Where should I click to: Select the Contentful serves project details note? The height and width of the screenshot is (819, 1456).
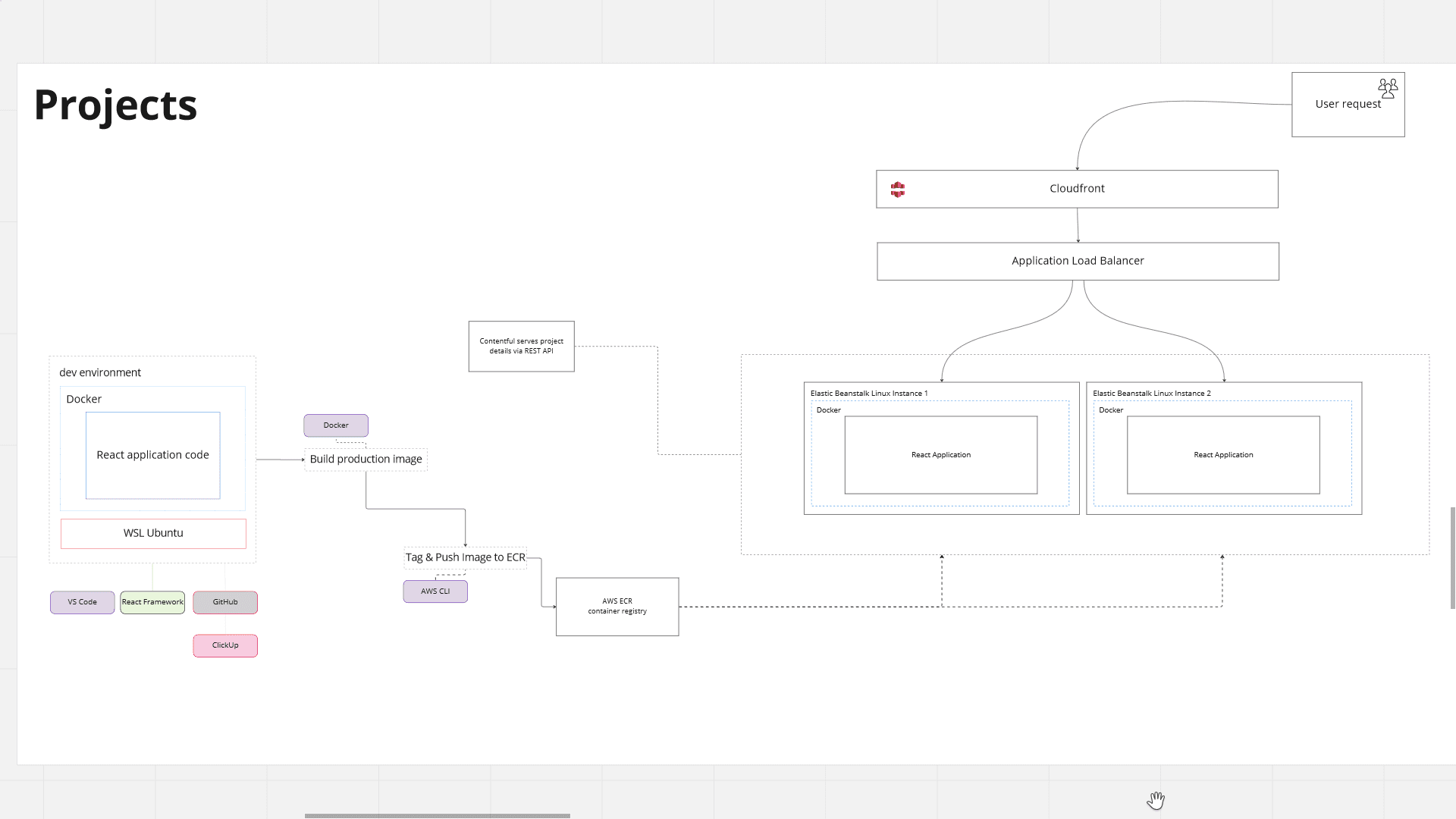coord(521,346)
